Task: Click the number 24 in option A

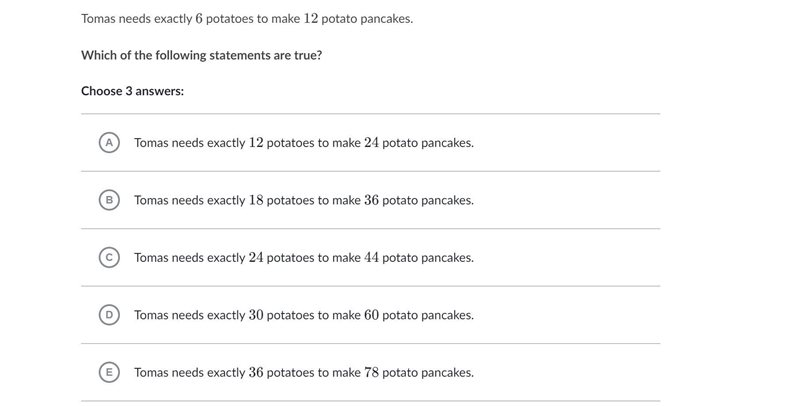Action: pos(371,143)
